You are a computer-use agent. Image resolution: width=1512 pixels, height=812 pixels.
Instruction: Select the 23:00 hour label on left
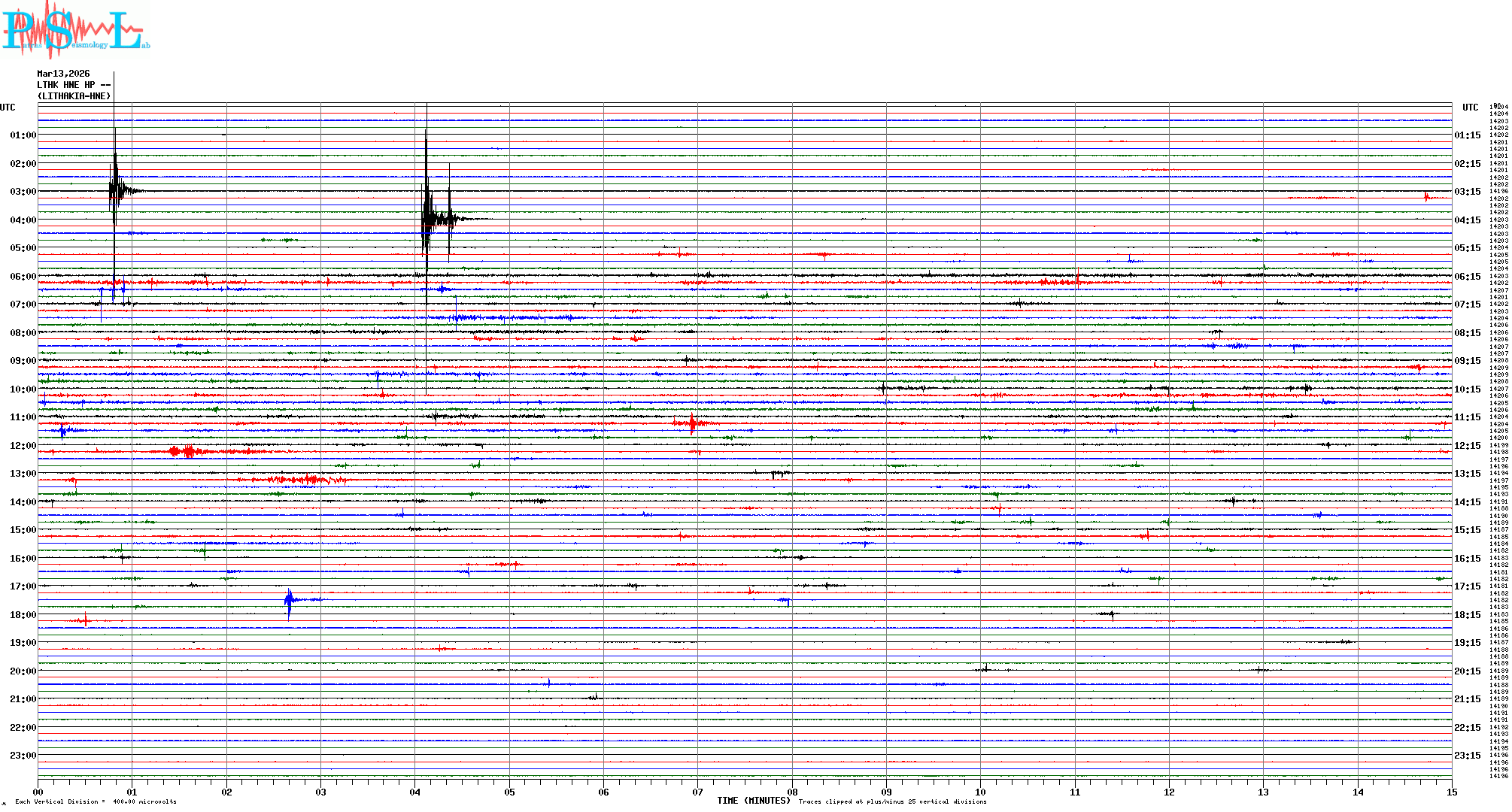23,756
